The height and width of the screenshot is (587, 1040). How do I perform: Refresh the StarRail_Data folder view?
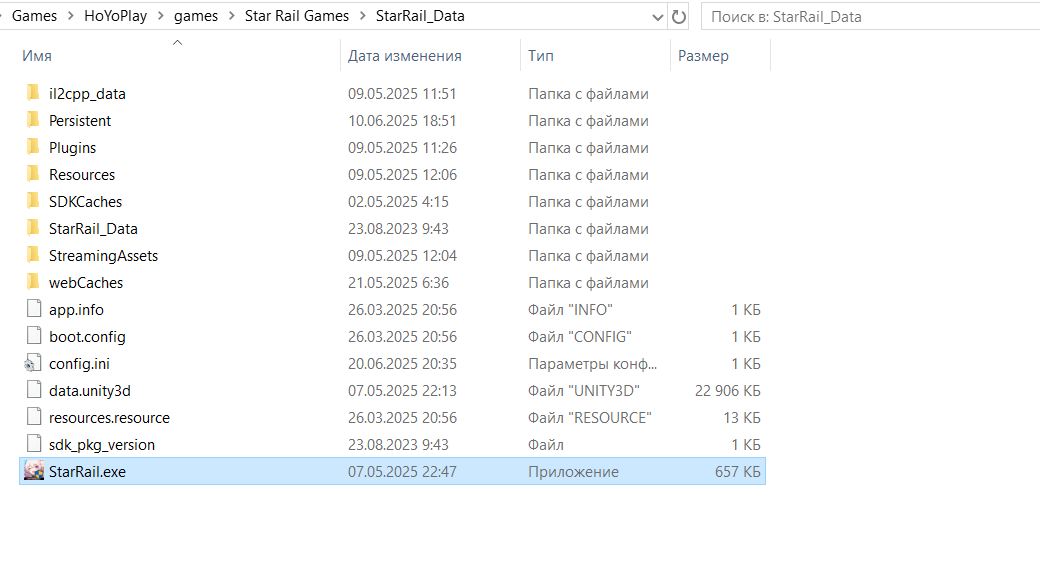click(x=679, y=17)
